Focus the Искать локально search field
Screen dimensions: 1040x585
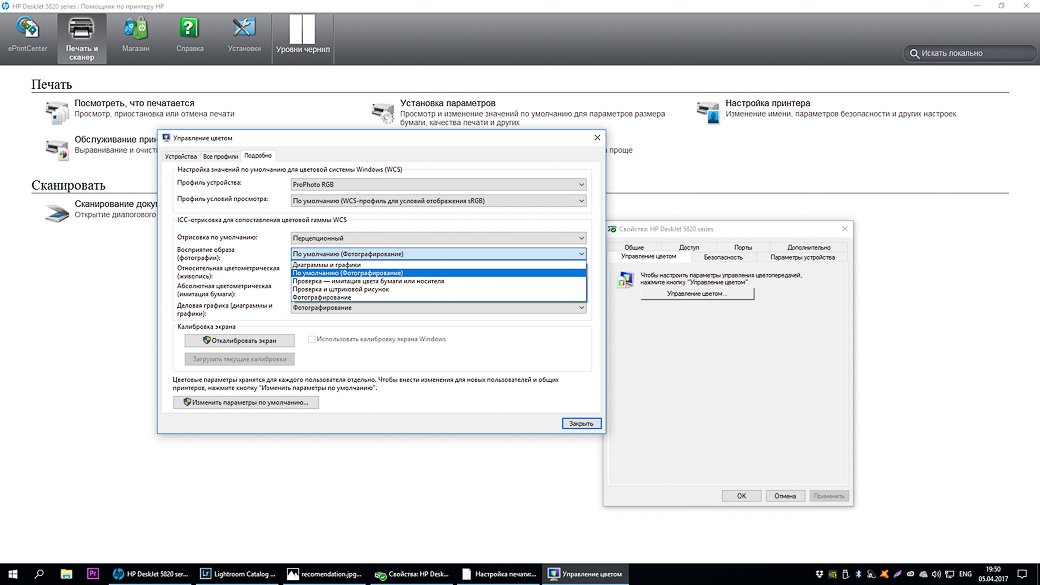969,53
